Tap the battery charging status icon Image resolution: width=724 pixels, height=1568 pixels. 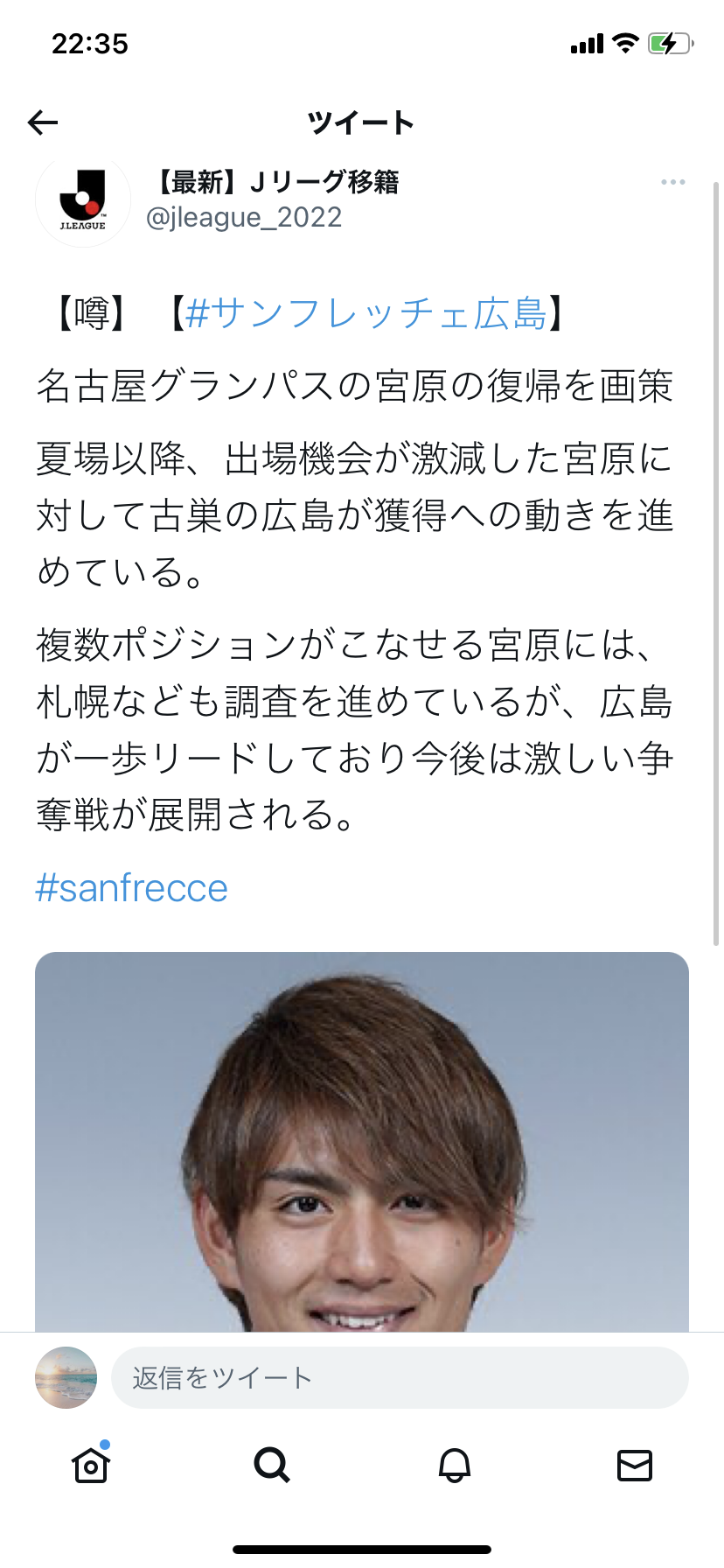[x=671, y=43]
